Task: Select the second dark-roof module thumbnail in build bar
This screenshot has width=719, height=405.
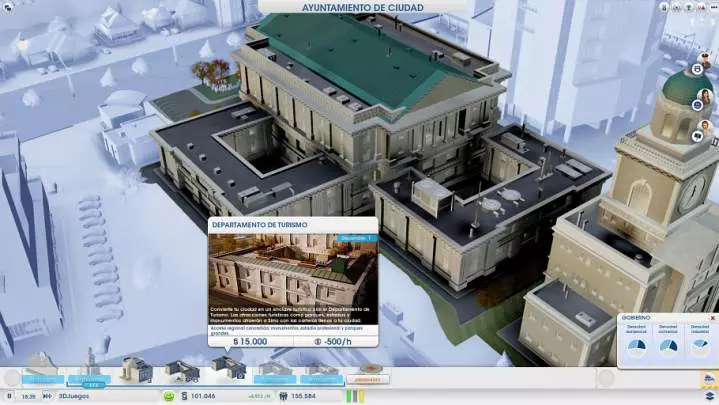Action: coord(182,371)
